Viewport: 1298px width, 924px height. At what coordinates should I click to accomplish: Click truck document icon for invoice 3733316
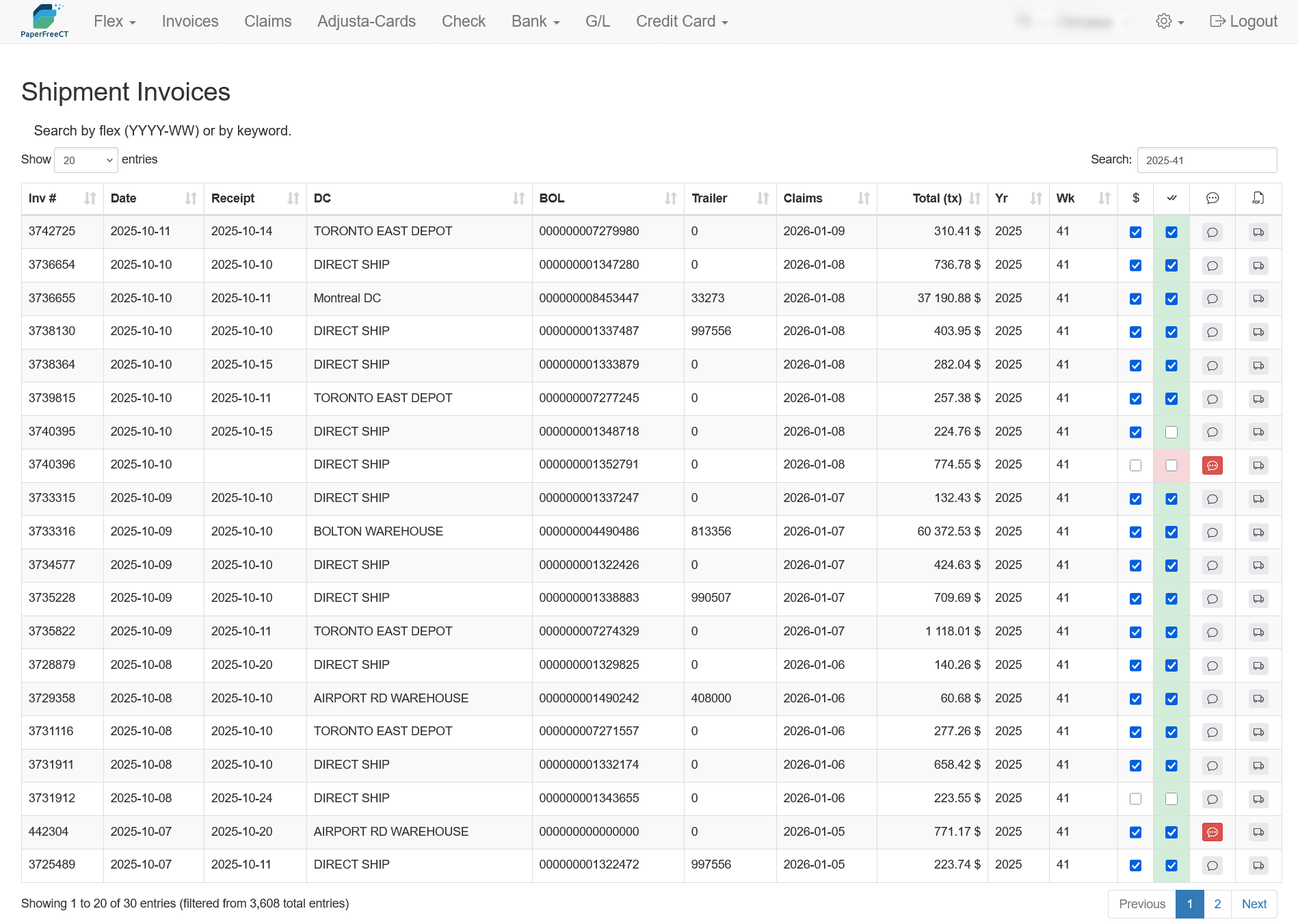1258,532
